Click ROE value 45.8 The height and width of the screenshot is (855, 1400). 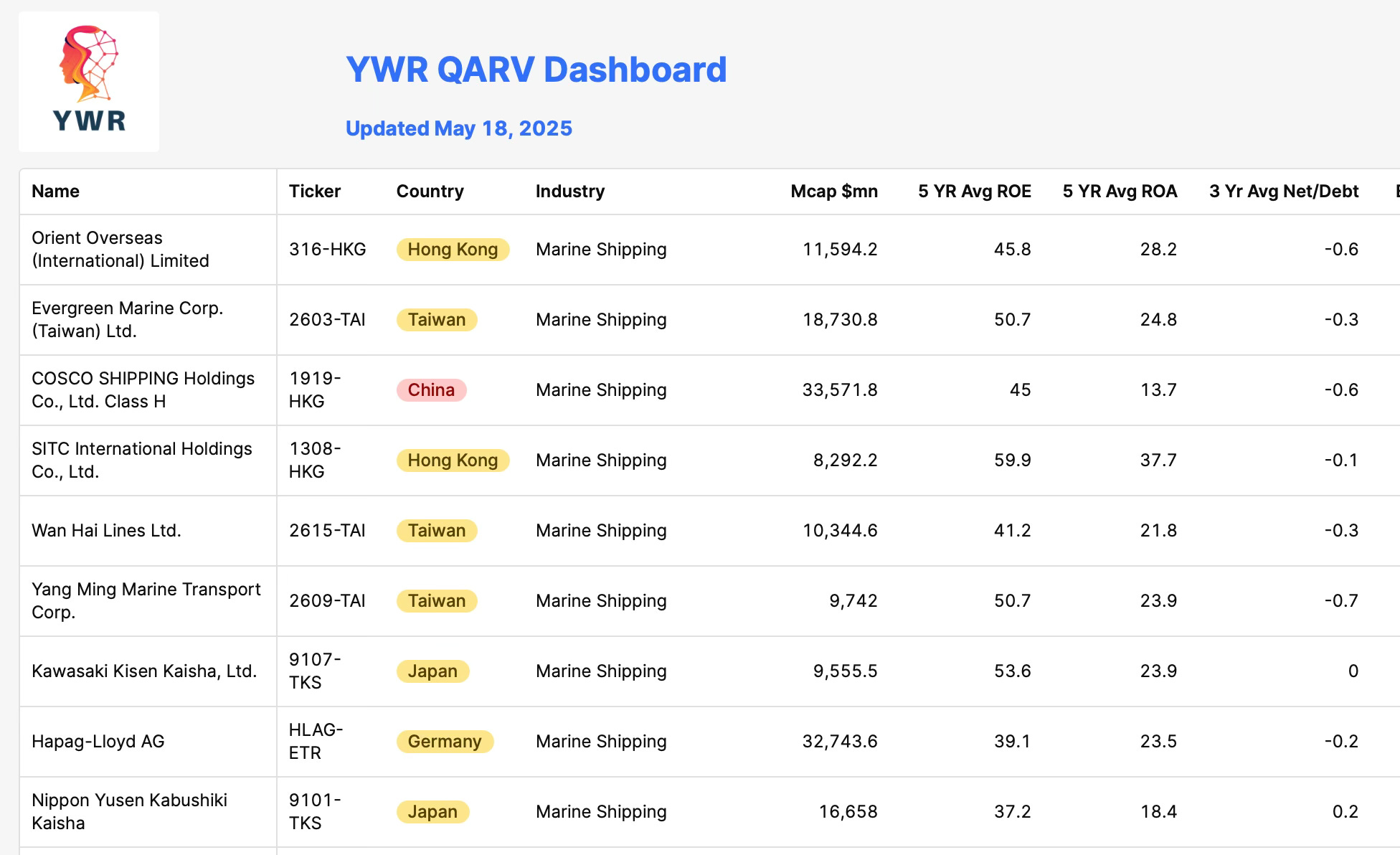(x=1013, y=250)
